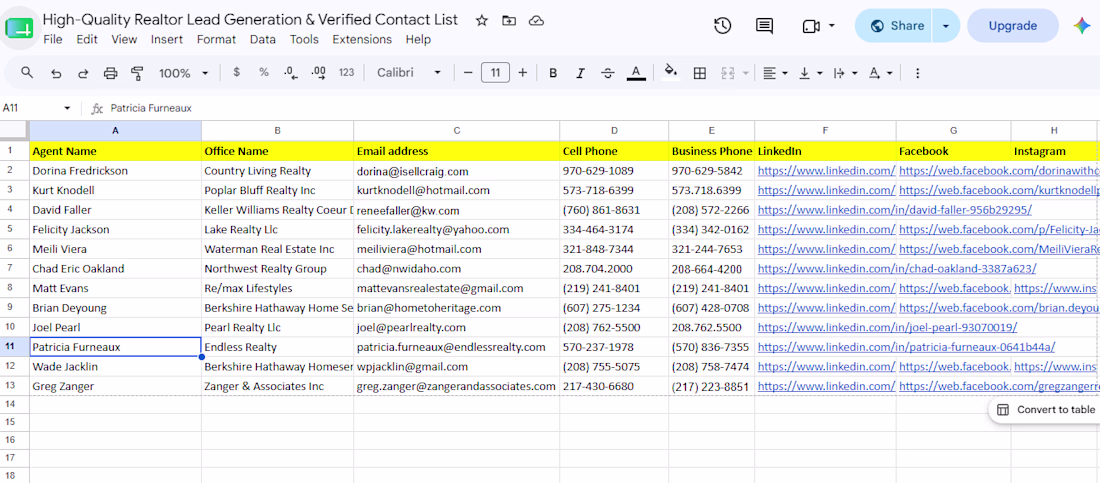Click the move to folder icon
The image size is (1100, 483).
509,20
